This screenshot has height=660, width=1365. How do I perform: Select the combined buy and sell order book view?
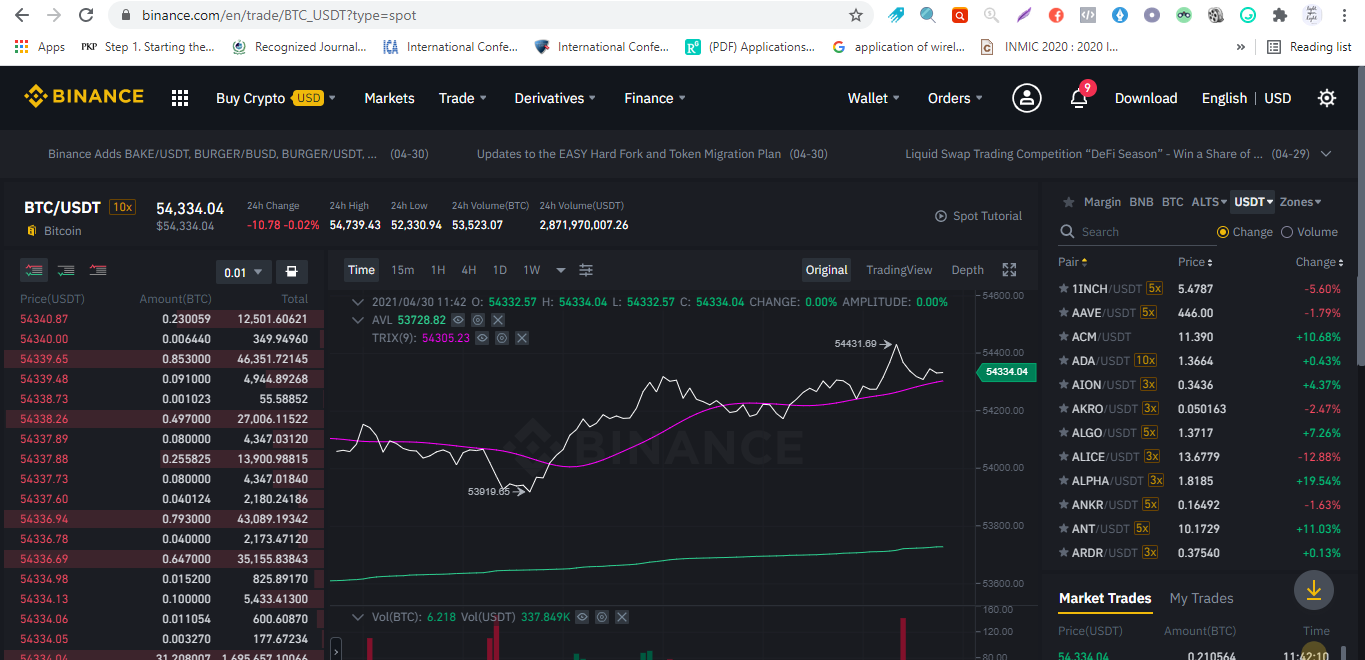[35, 271]
